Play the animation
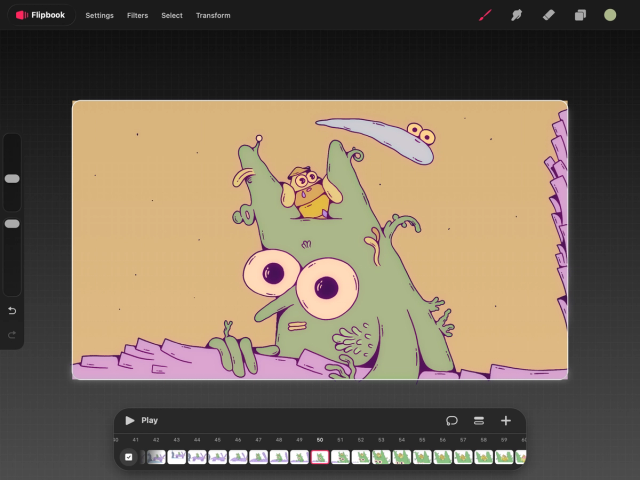640x480 pixels. [141, 420]
